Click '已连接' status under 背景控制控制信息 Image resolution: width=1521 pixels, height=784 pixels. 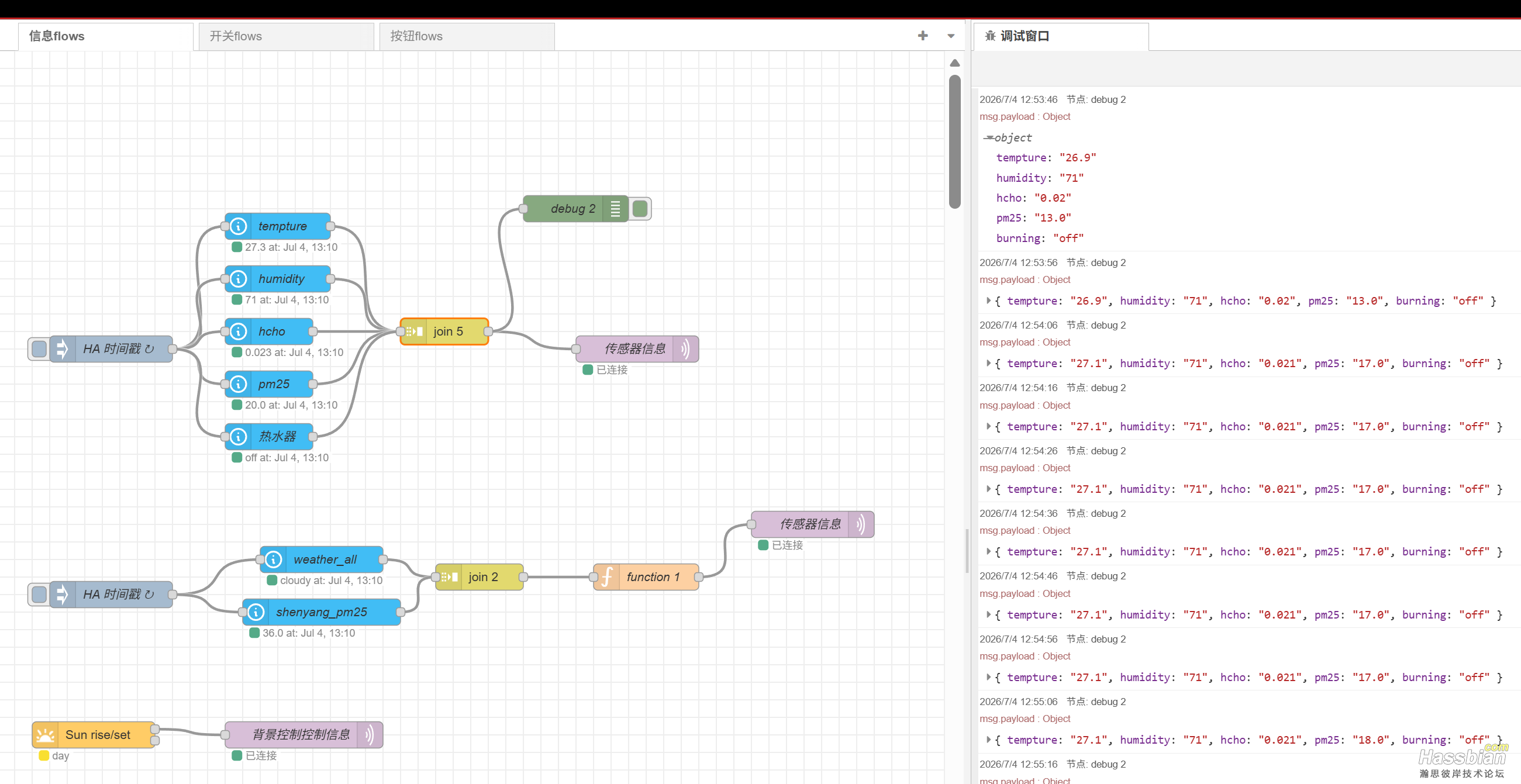(x=261, y=757)
